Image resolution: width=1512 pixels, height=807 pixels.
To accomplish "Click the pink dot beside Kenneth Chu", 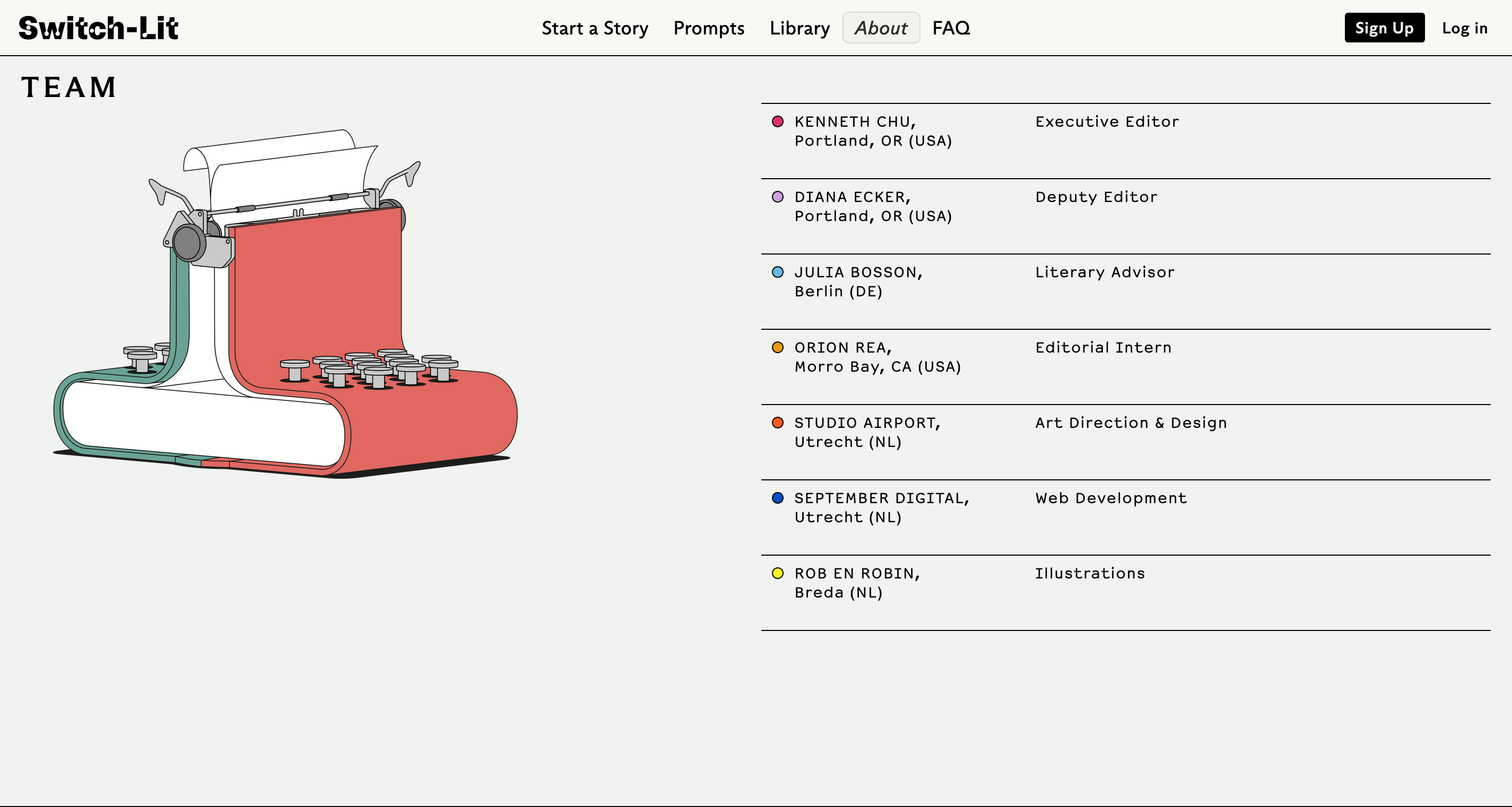I will pyautogui.click(x=777, y=121).
